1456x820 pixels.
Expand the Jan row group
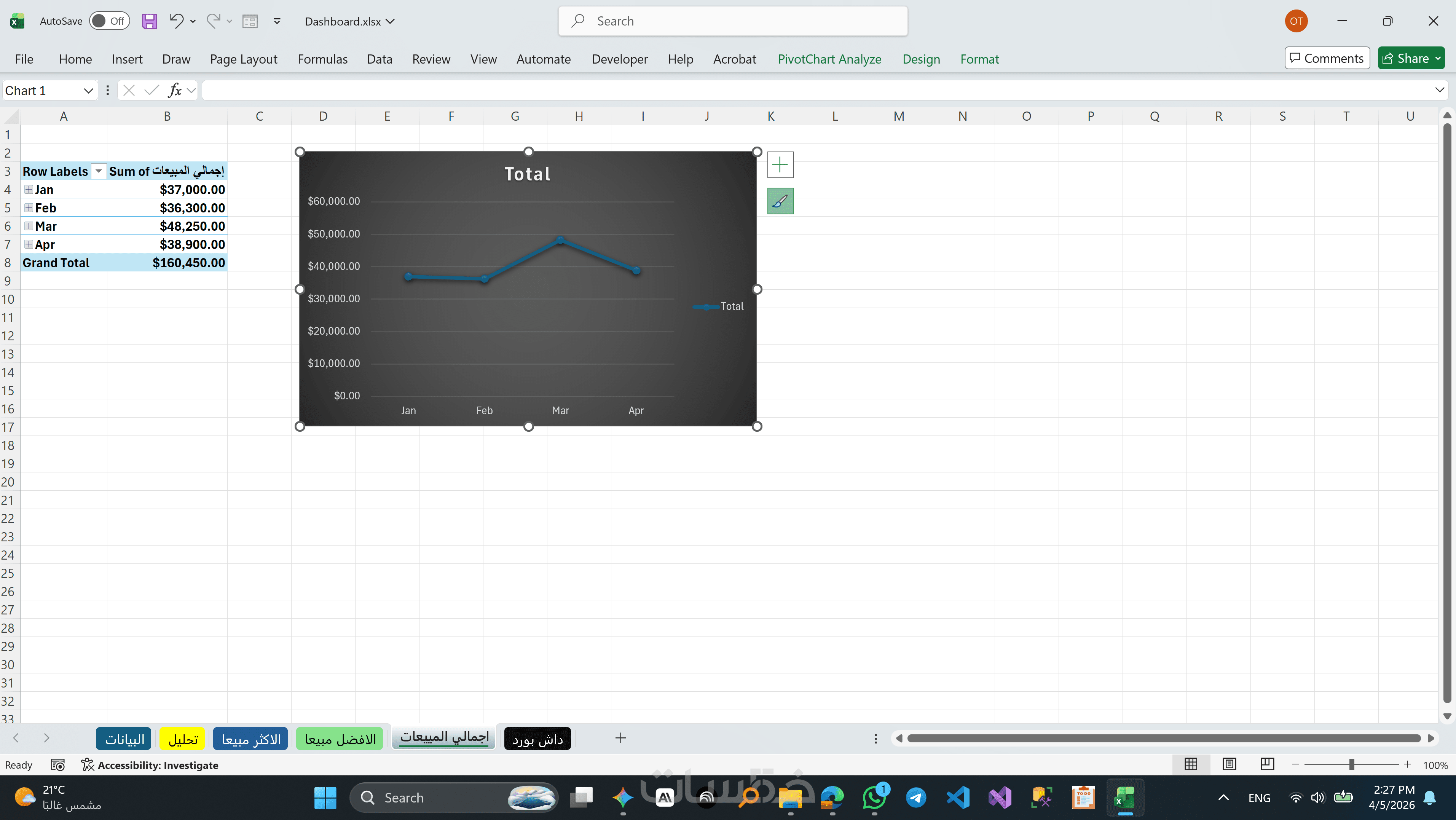pyautogui.click(x=28, y=190)
